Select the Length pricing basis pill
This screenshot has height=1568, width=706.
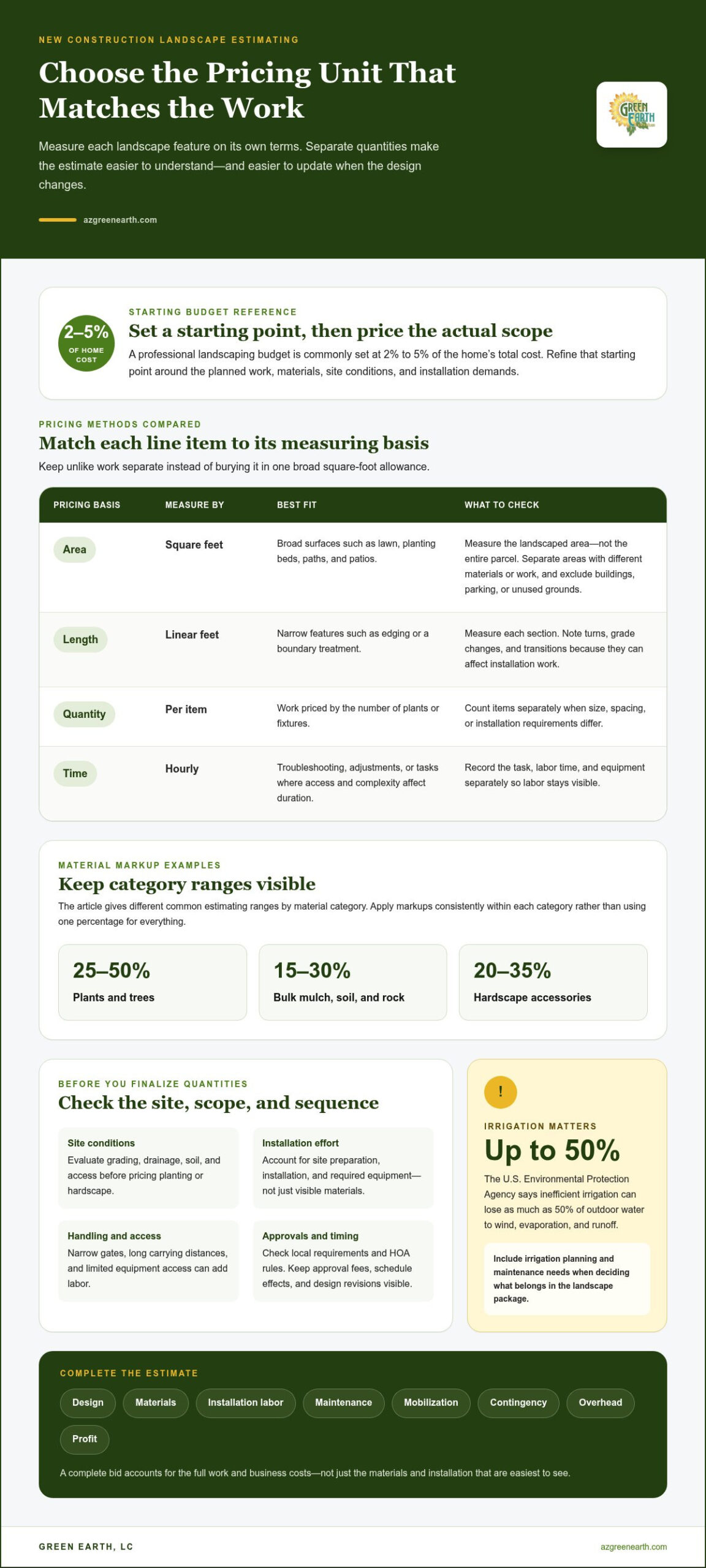click(x=80, y=639)
